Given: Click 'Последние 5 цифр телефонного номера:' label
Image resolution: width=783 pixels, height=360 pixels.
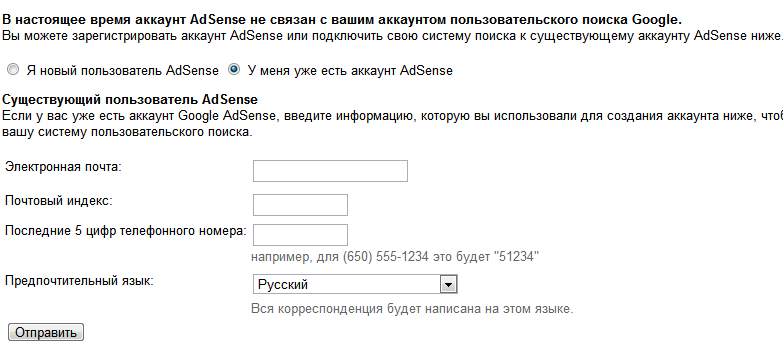Looking at the screenshot, I should [x=126, y=231].
